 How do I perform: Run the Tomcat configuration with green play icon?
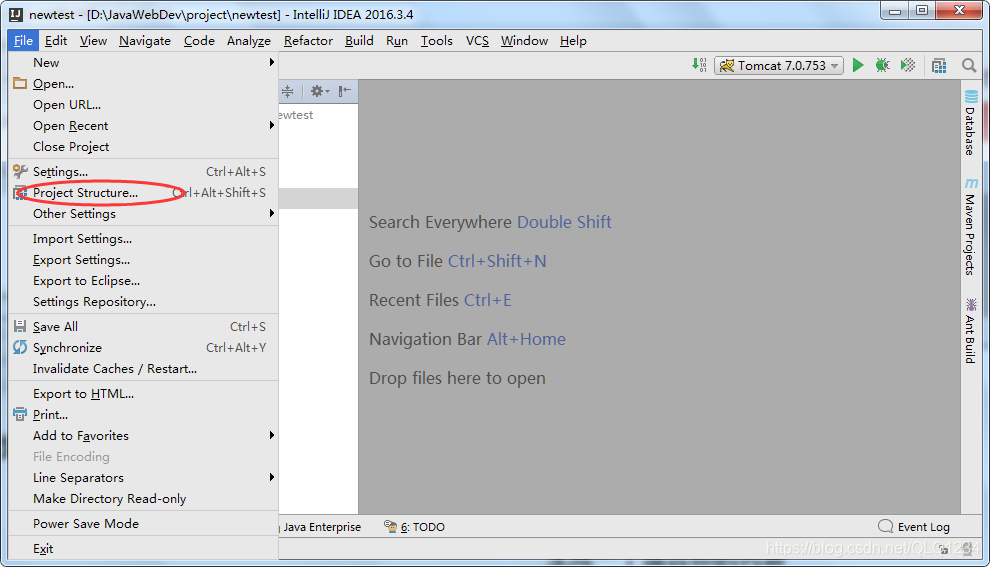[x=857, y=65]
